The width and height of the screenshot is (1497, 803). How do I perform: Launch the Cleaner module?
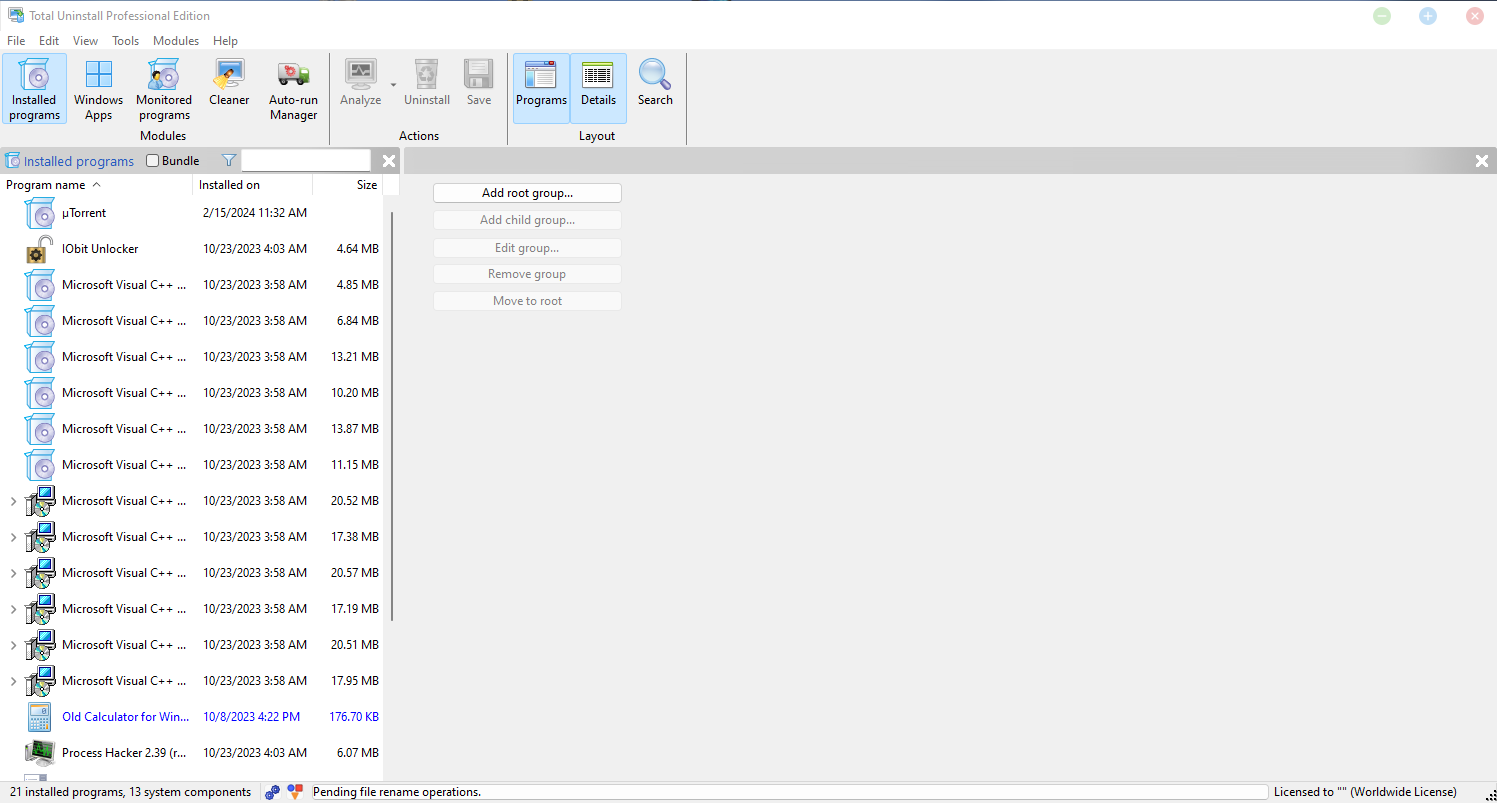(229, 82)
